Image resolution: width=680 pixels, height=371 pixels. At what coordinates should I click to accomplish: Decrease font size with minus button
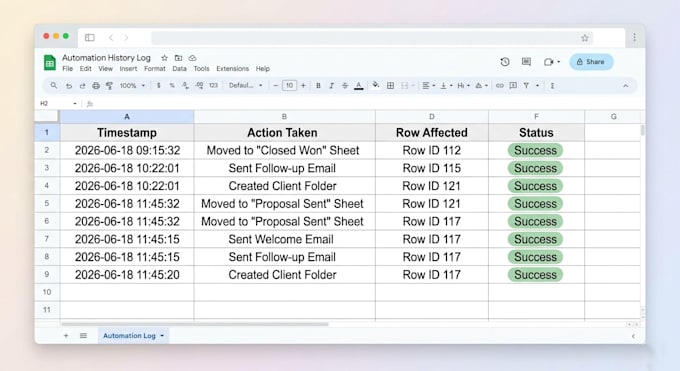click(275, 85)
